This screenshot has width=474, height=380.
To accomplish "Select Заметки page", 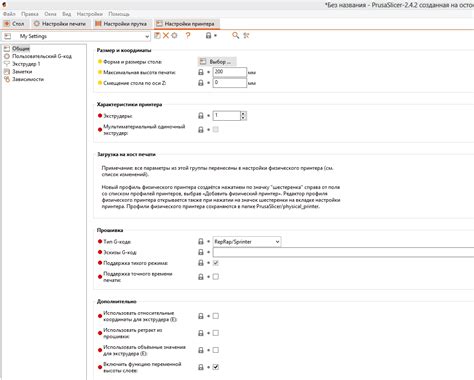I will coord(22,71).
